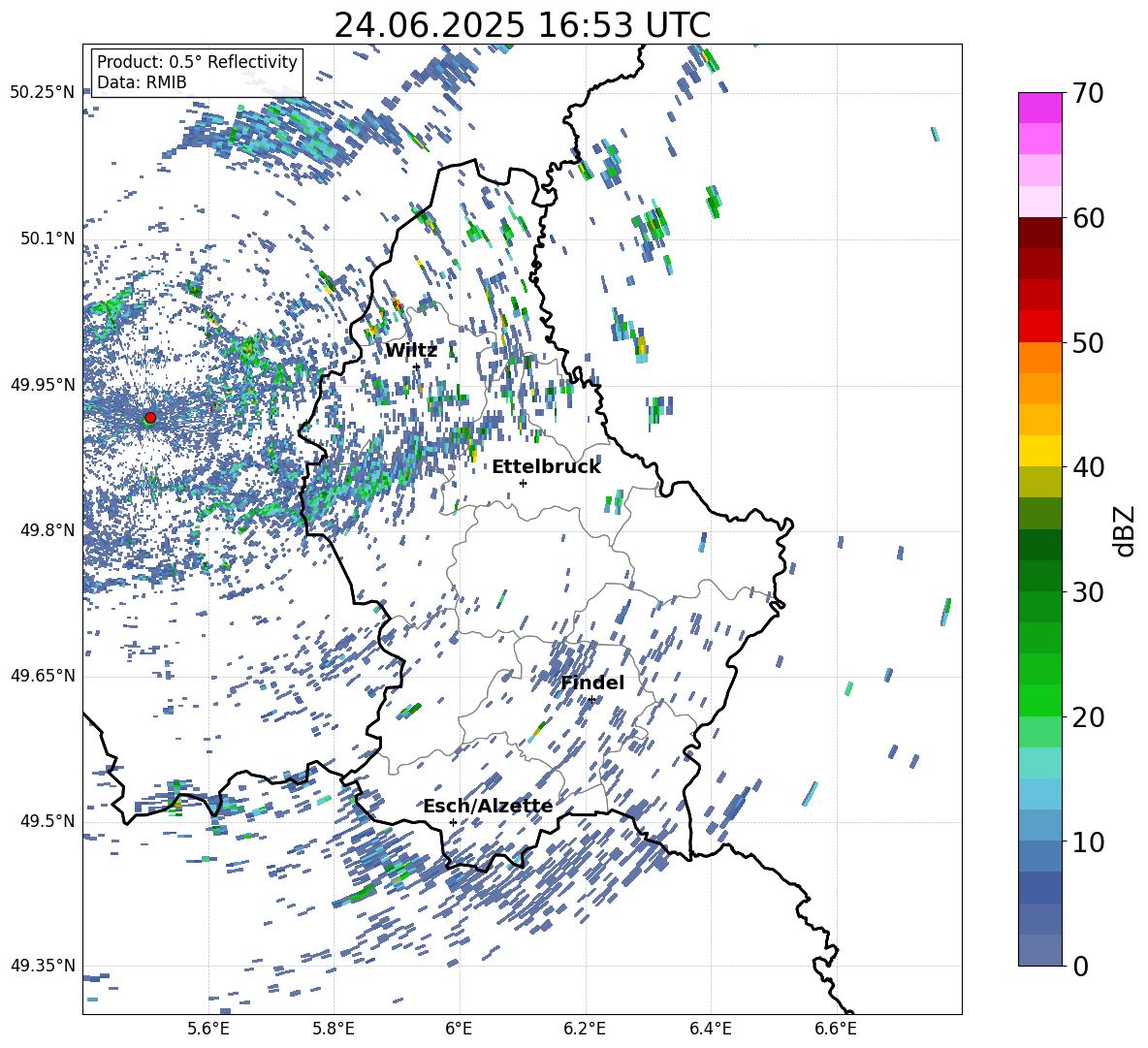Screen dimensions: 1148x1048
Task: Click the colorbar tick label 40
Action: tap(1088, 467)
